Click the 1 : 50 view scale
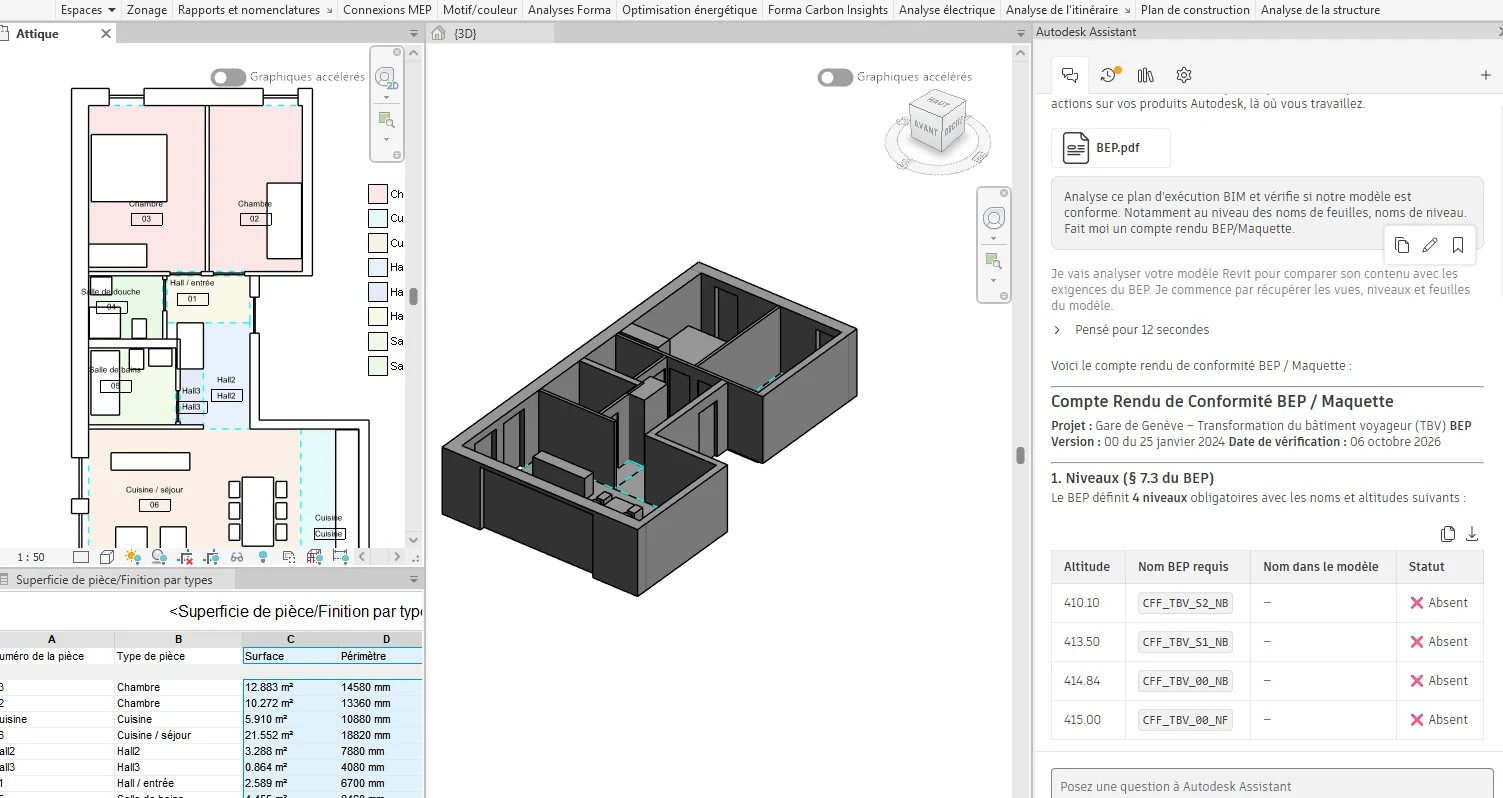 31,557
